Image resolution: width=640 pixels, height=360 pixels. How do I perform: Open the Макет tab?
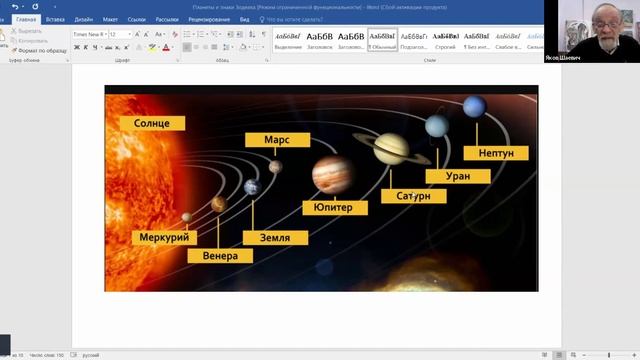click(110, 19)
